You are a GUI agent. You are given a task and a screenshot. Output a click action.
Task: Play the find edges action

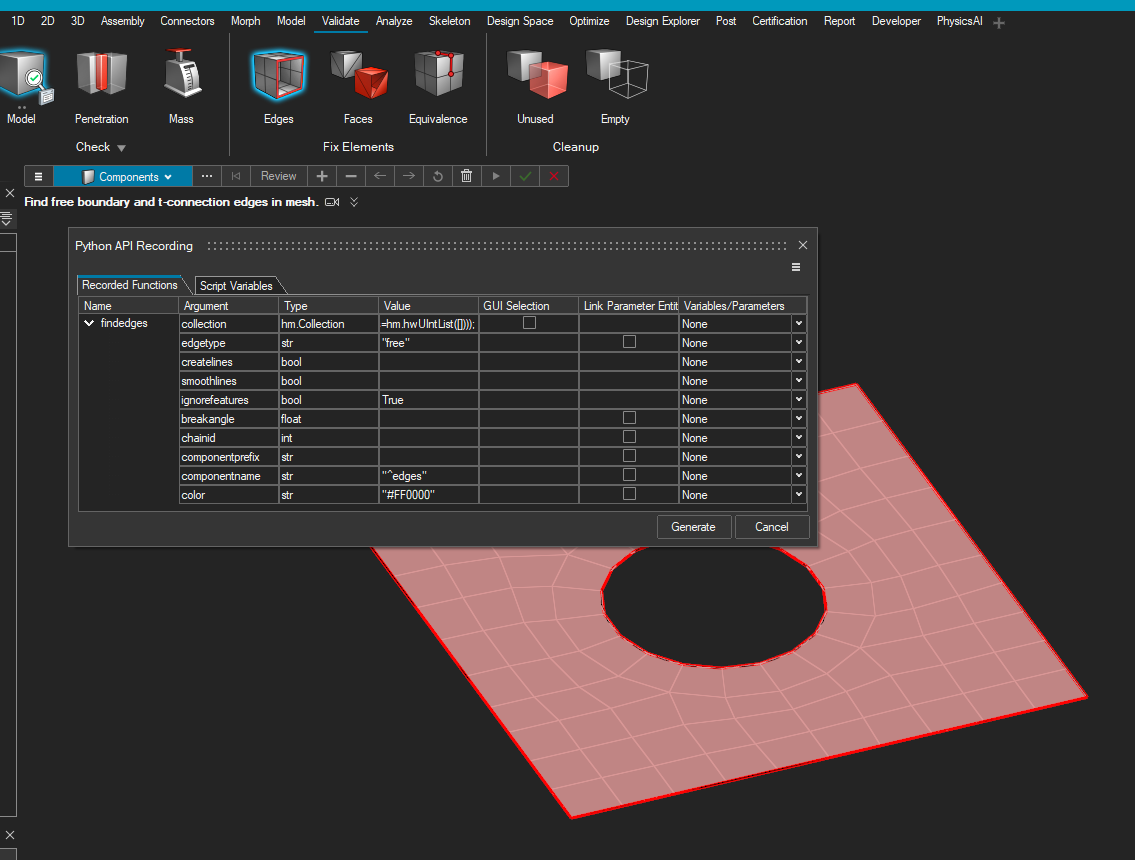pyautogui.click(x=496, y=176)
